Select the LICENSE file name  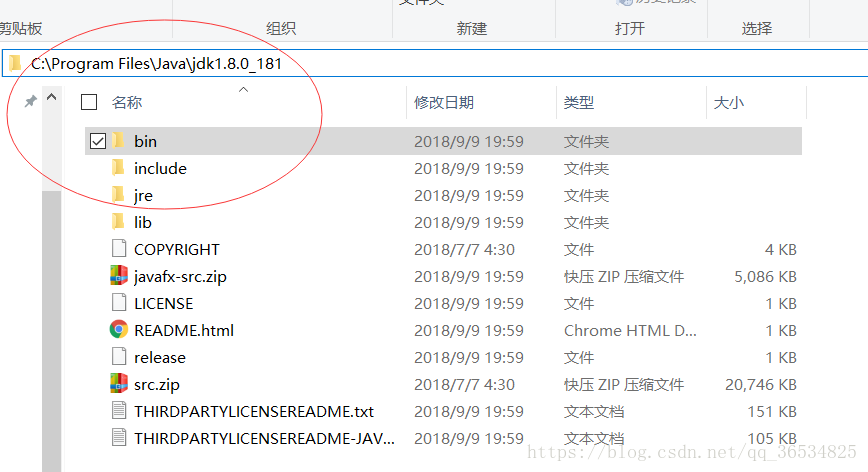tap(163, 304)
